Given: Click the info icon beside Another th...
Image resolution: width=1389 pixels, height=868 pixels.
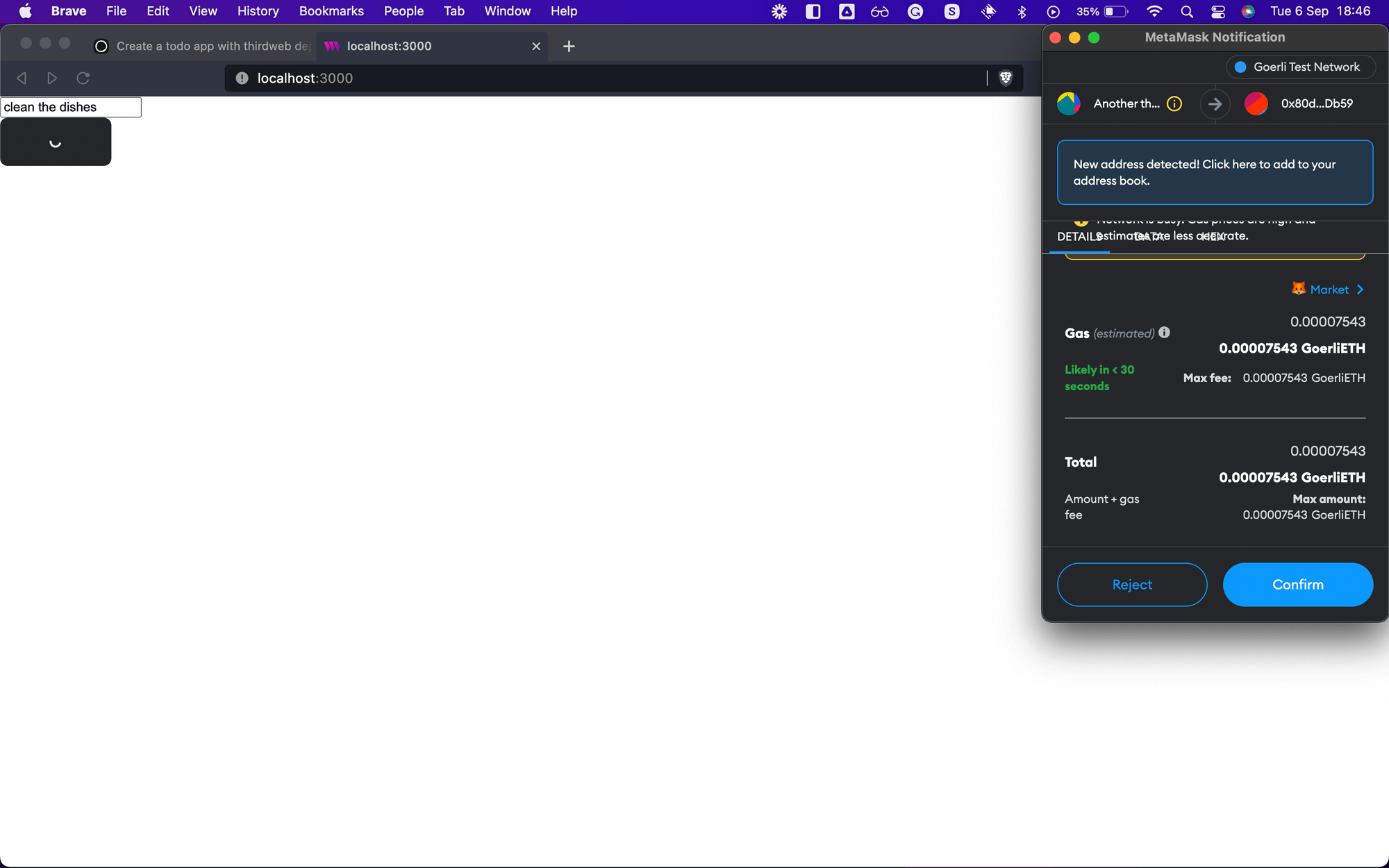Looking at the screenshot, I should point(1174,103).
